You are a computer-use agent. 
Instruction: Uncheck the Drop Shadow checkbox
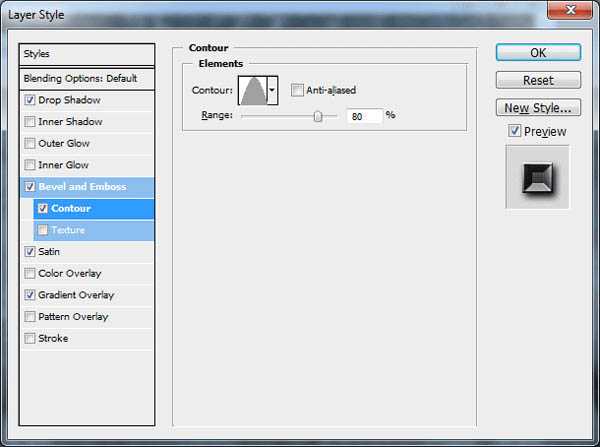(30, 100)
